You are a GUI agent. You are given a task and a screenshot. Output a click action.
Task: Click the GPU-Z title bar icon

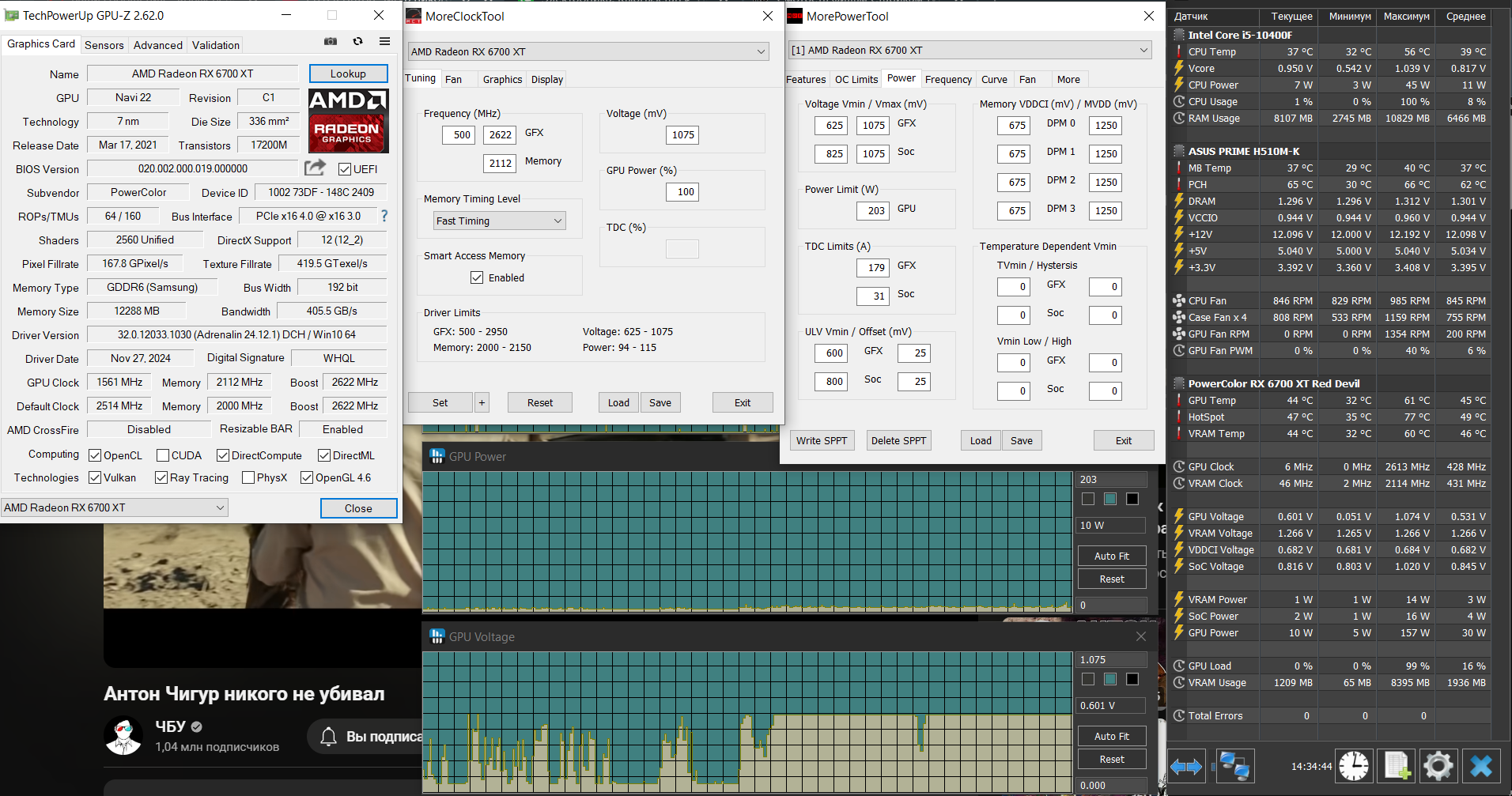point(12,15)
